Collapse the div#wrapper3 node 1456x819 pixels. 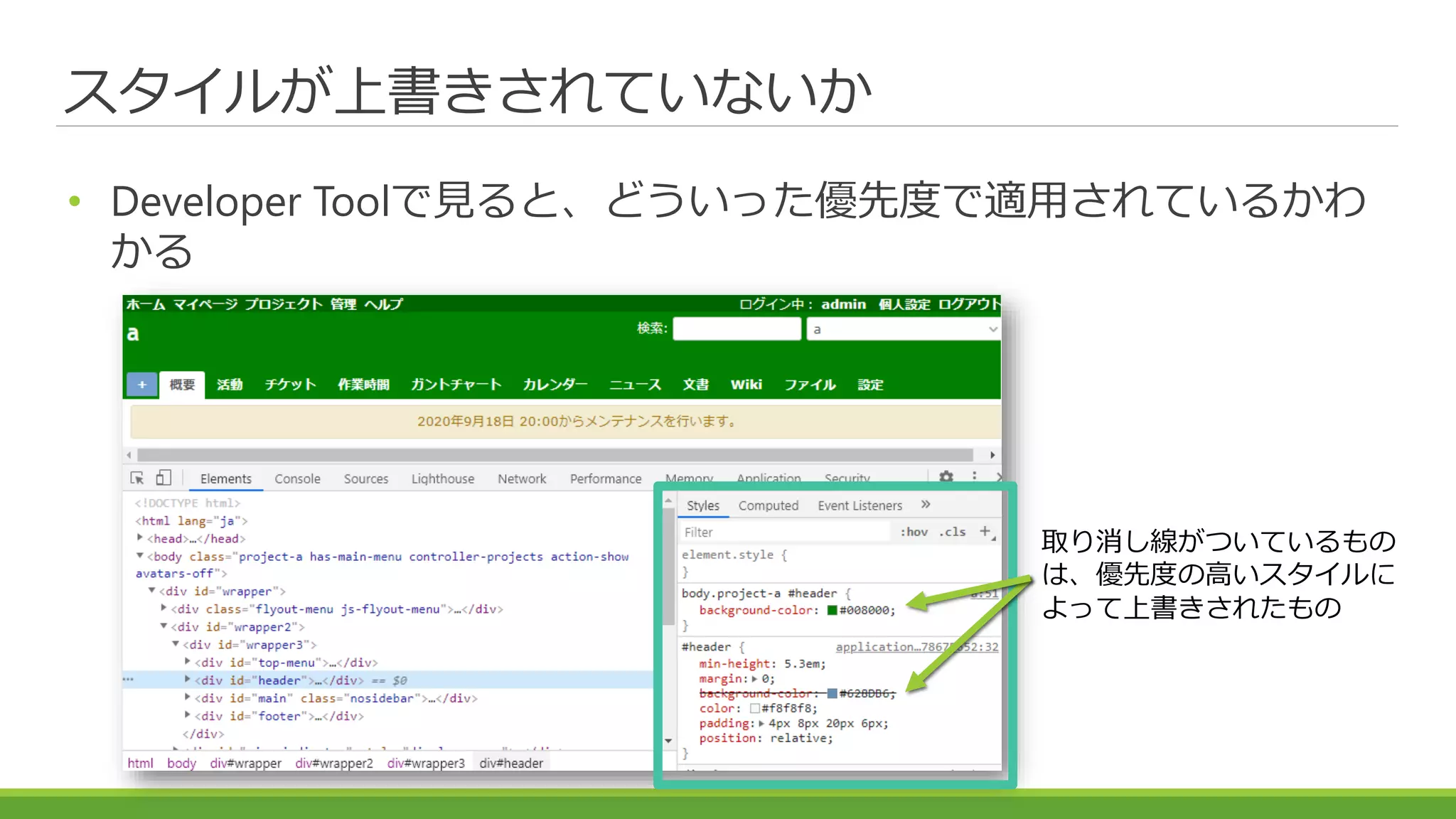[176, 644]
